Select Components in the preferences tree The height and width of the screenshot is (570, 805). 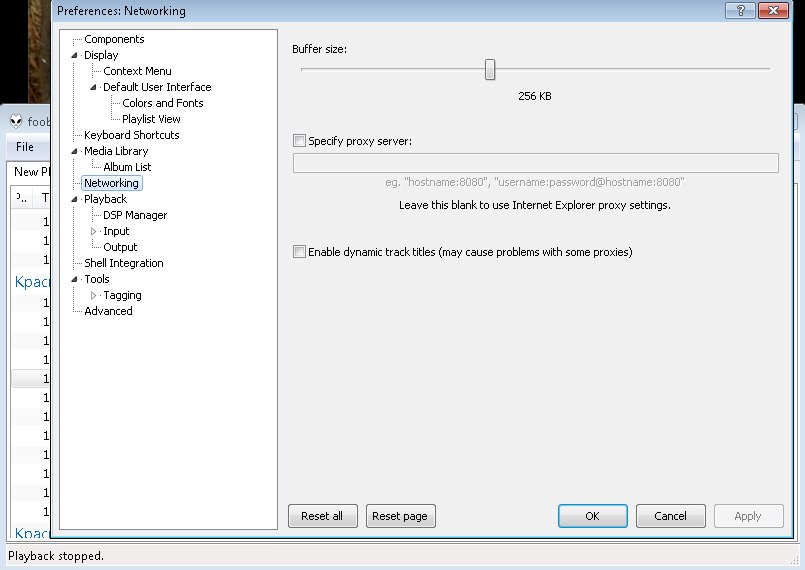click(x=114, y=39)
